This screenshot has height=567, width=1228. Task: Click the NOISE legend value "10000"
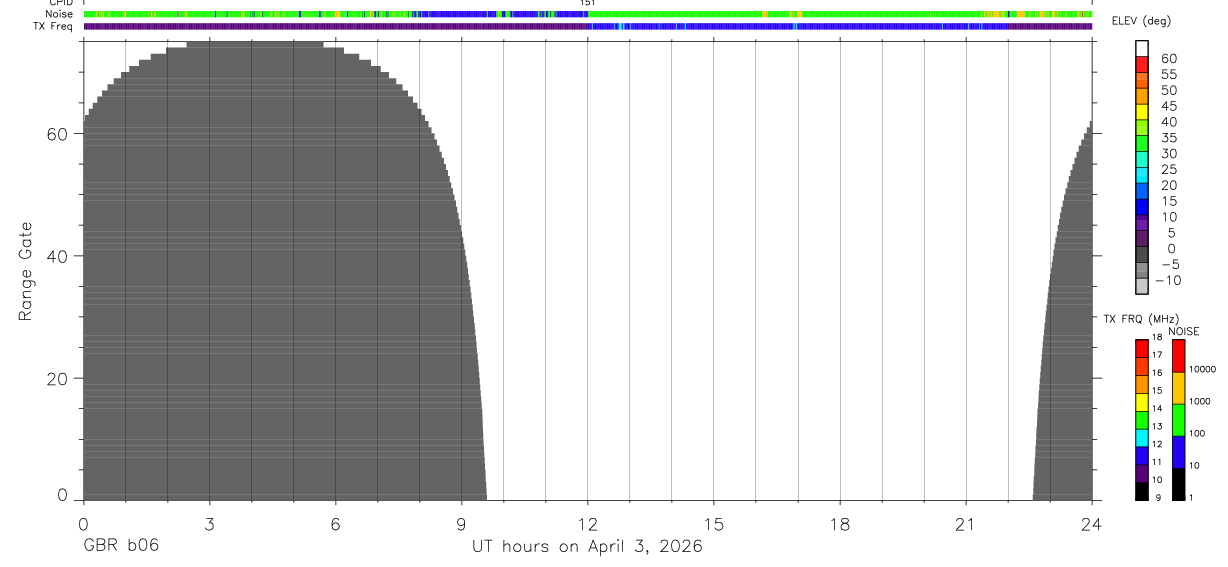(x=1203, y=369)
